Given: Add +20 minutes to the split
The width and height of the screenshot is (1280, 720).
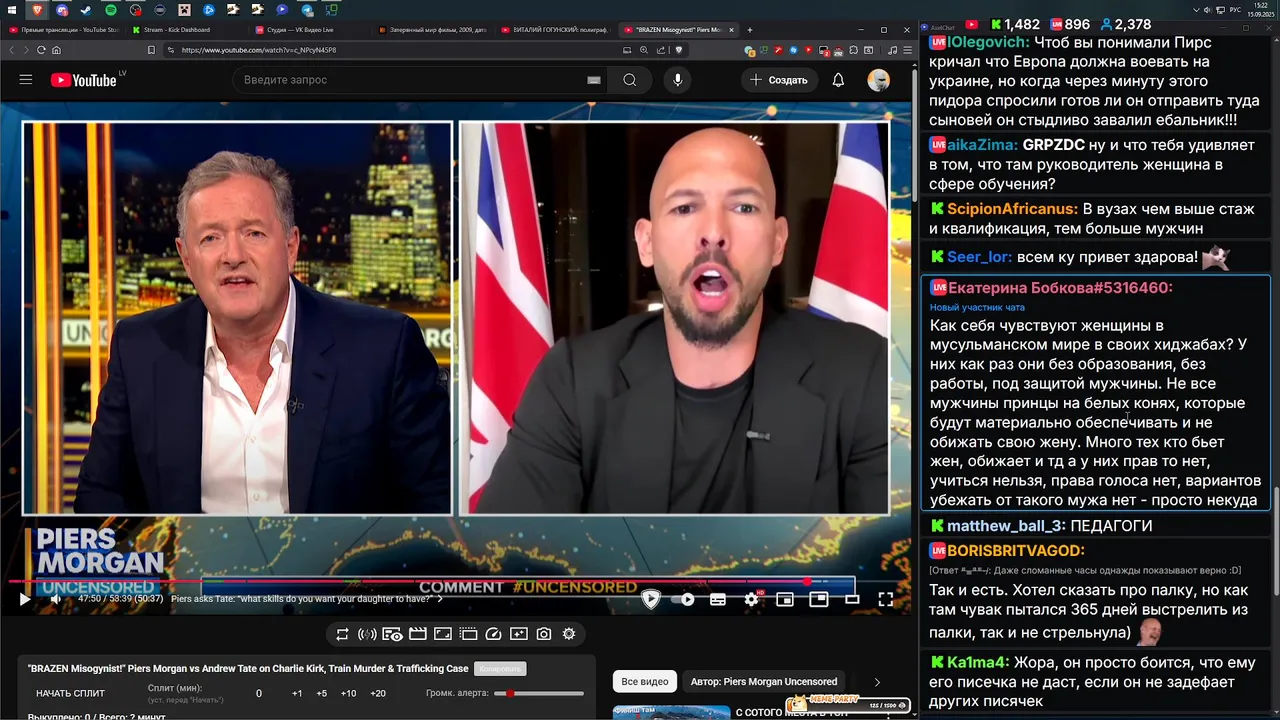Looking at the screenshot, I should tap(377, 693).
